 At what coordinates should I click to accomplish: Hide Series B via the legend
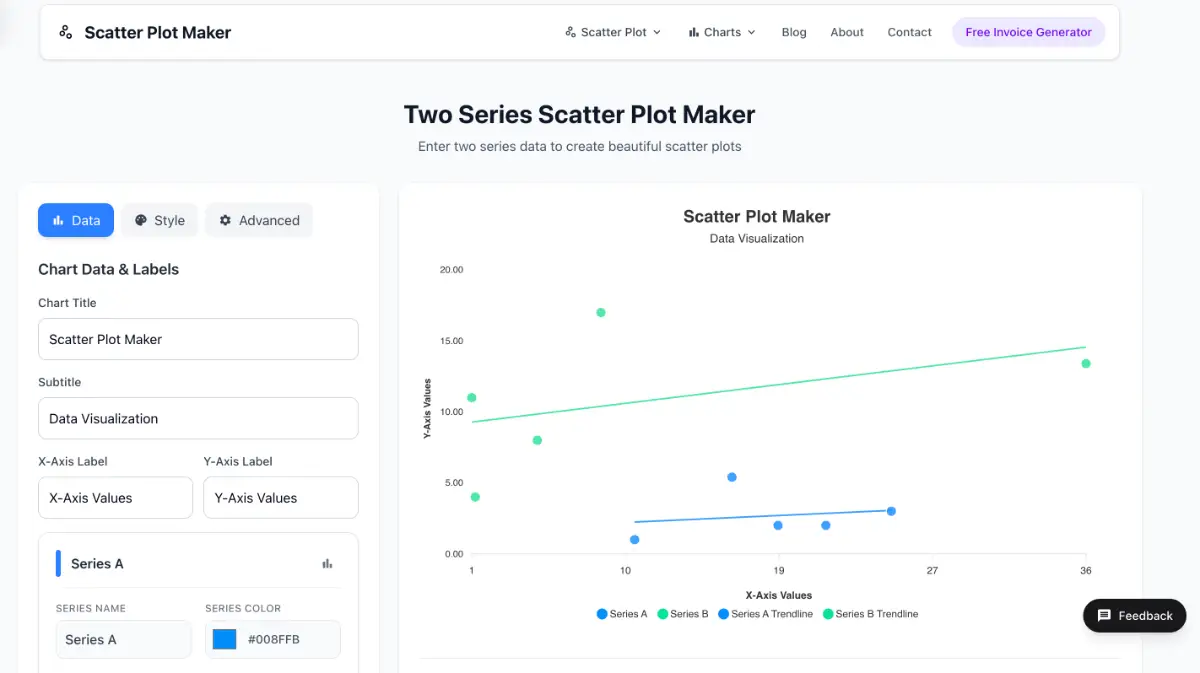[683, 613]
